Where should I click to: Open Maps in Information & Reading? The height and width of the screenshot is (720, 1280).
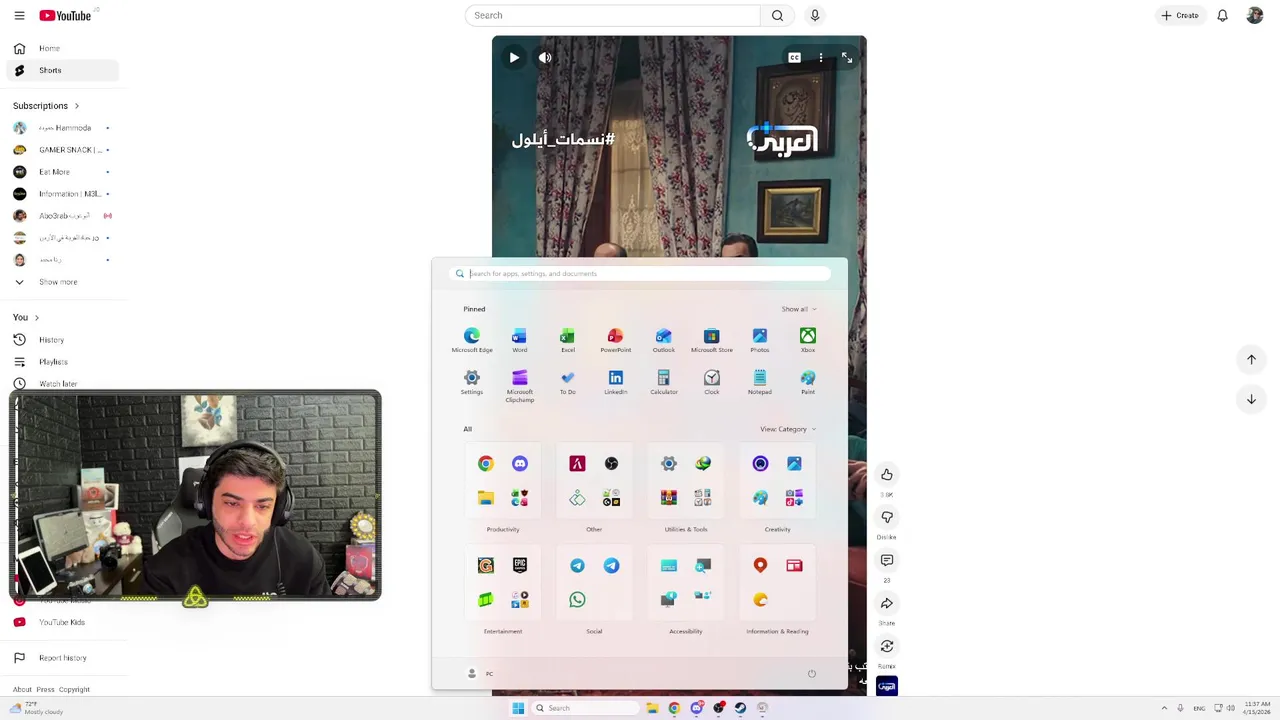[760, 565]
